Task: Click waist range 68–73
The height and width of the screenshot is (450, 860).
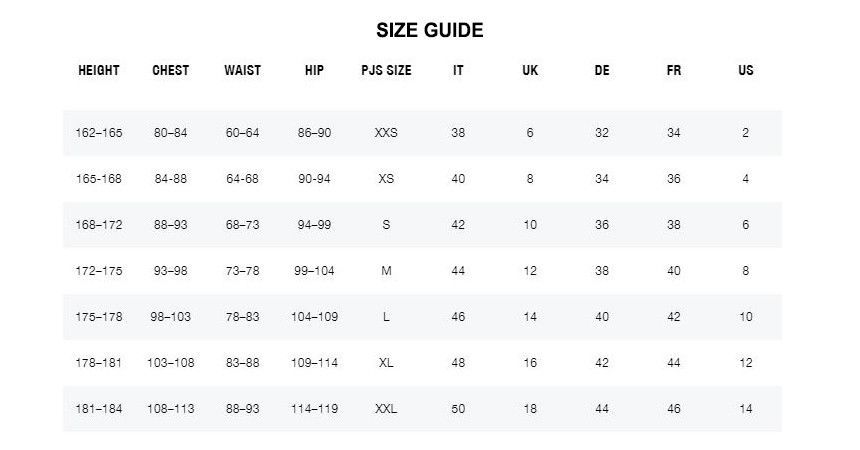Action: (x=243, y=225)
